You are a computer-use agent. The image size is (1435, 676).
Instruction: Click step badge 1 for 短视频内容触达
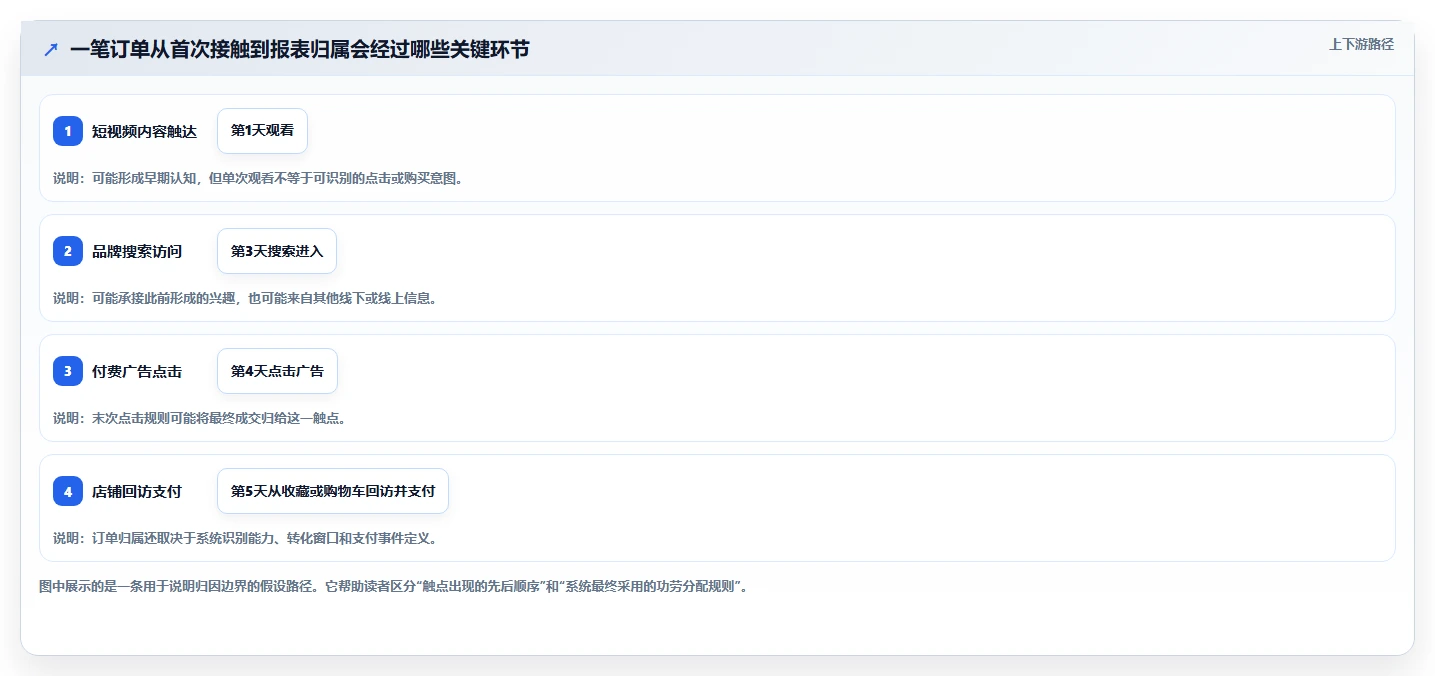[68, 131]
